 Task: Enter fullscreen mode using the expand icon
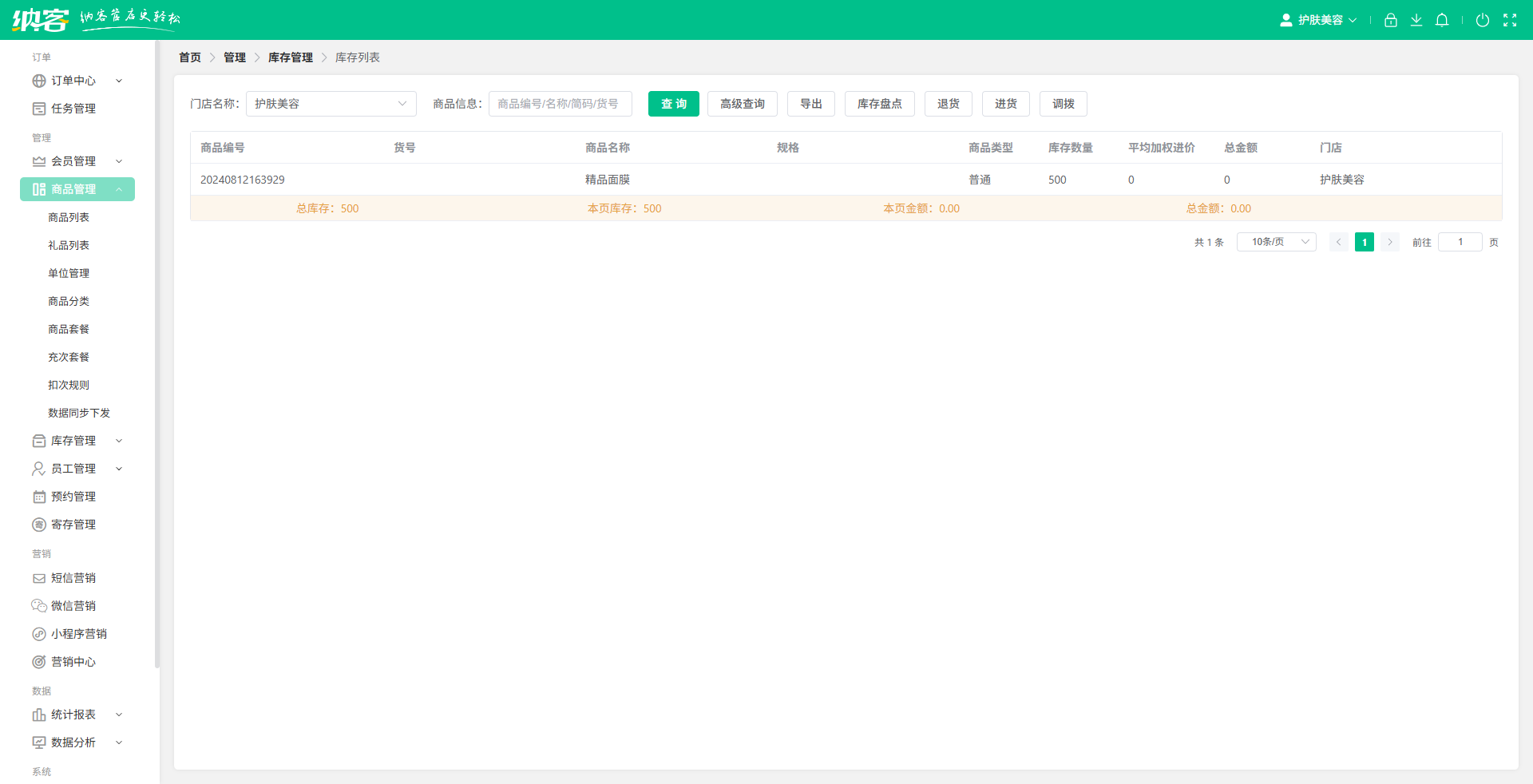pos(1511,20)
